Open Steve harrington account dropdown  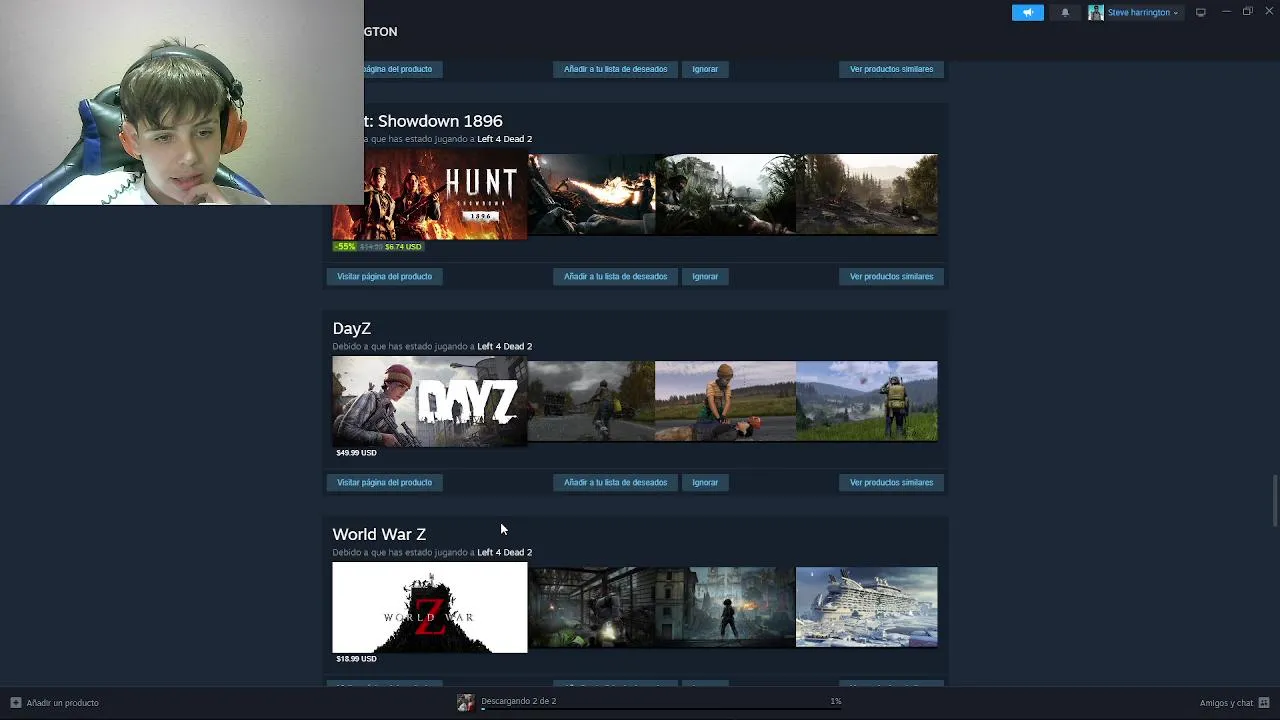1143,12
